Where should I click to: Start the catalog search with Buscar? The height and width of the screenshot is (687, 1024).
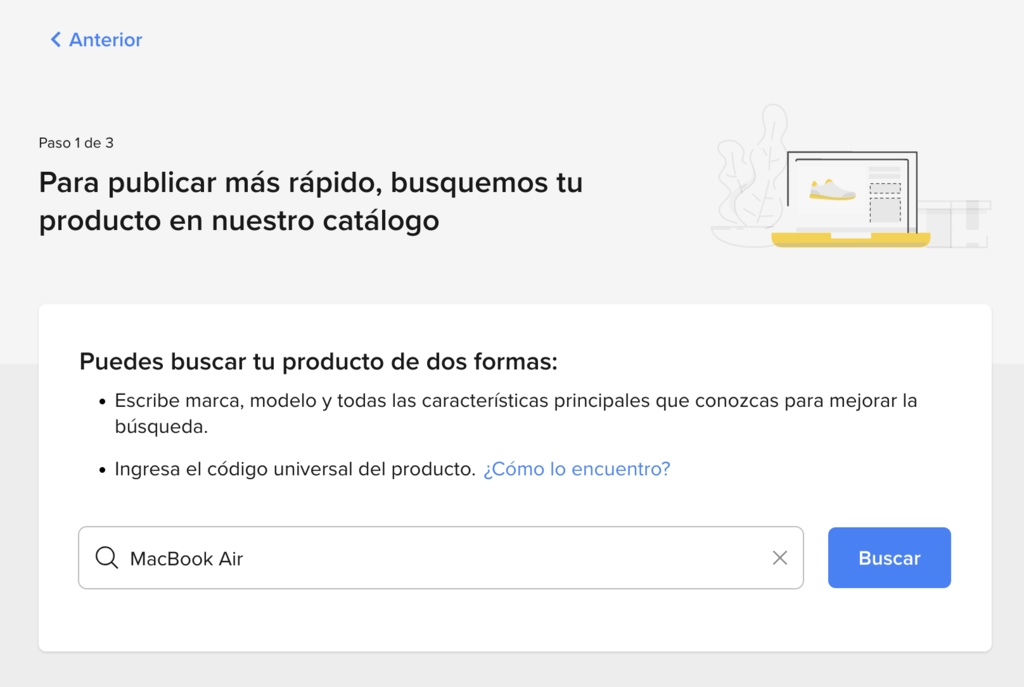(888, 557)
